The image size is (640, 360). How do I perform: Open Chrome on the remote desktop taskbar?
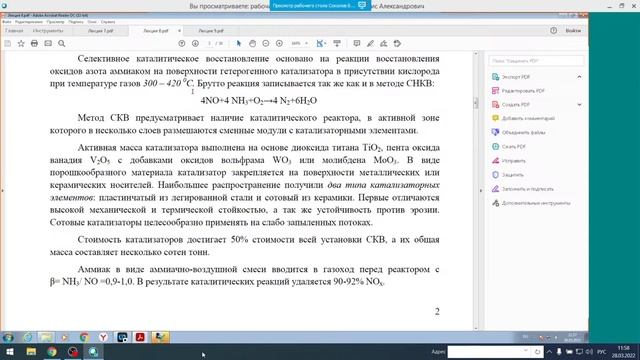coord(84,337)
